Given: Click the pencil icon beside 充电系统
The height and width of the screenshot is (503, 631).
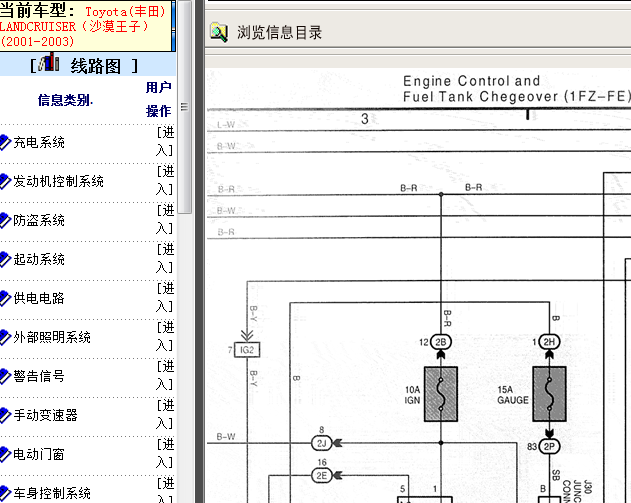Looking at the screenshot, I should pos(5,142).
